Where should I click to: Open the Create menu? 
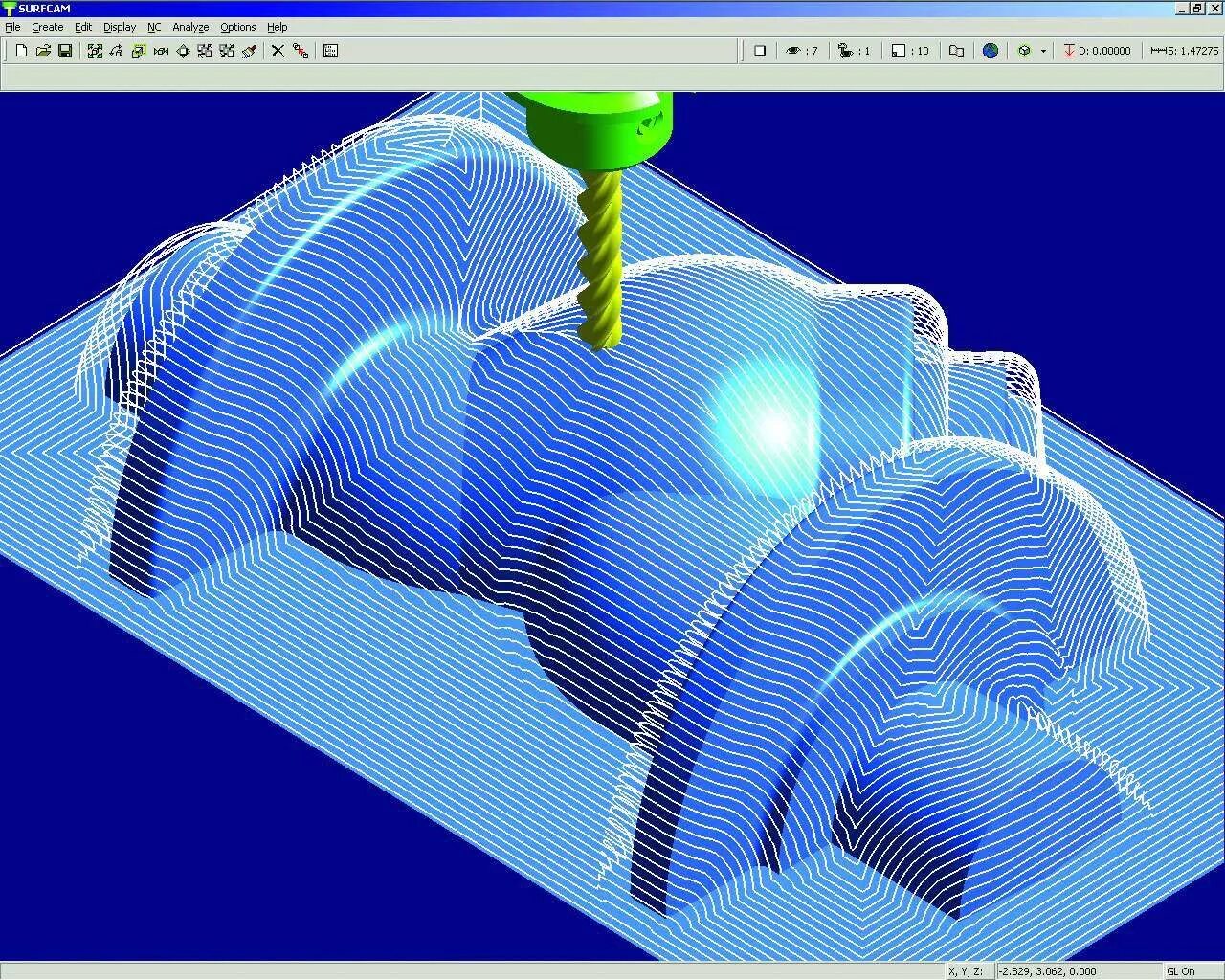tap(48, 27)
